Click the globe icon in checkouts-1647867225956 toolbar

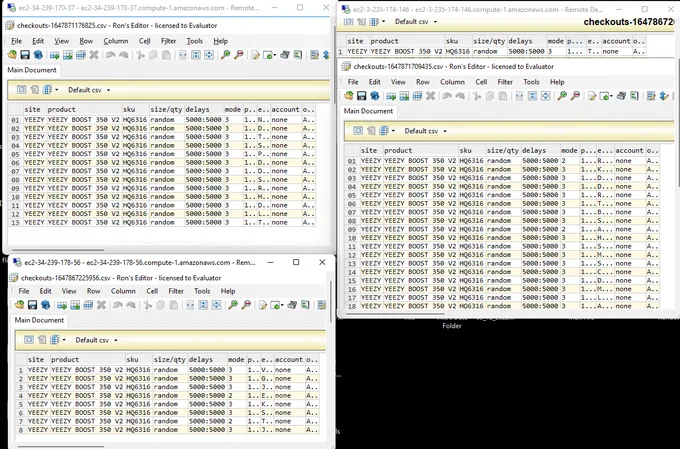coord(46,305)
